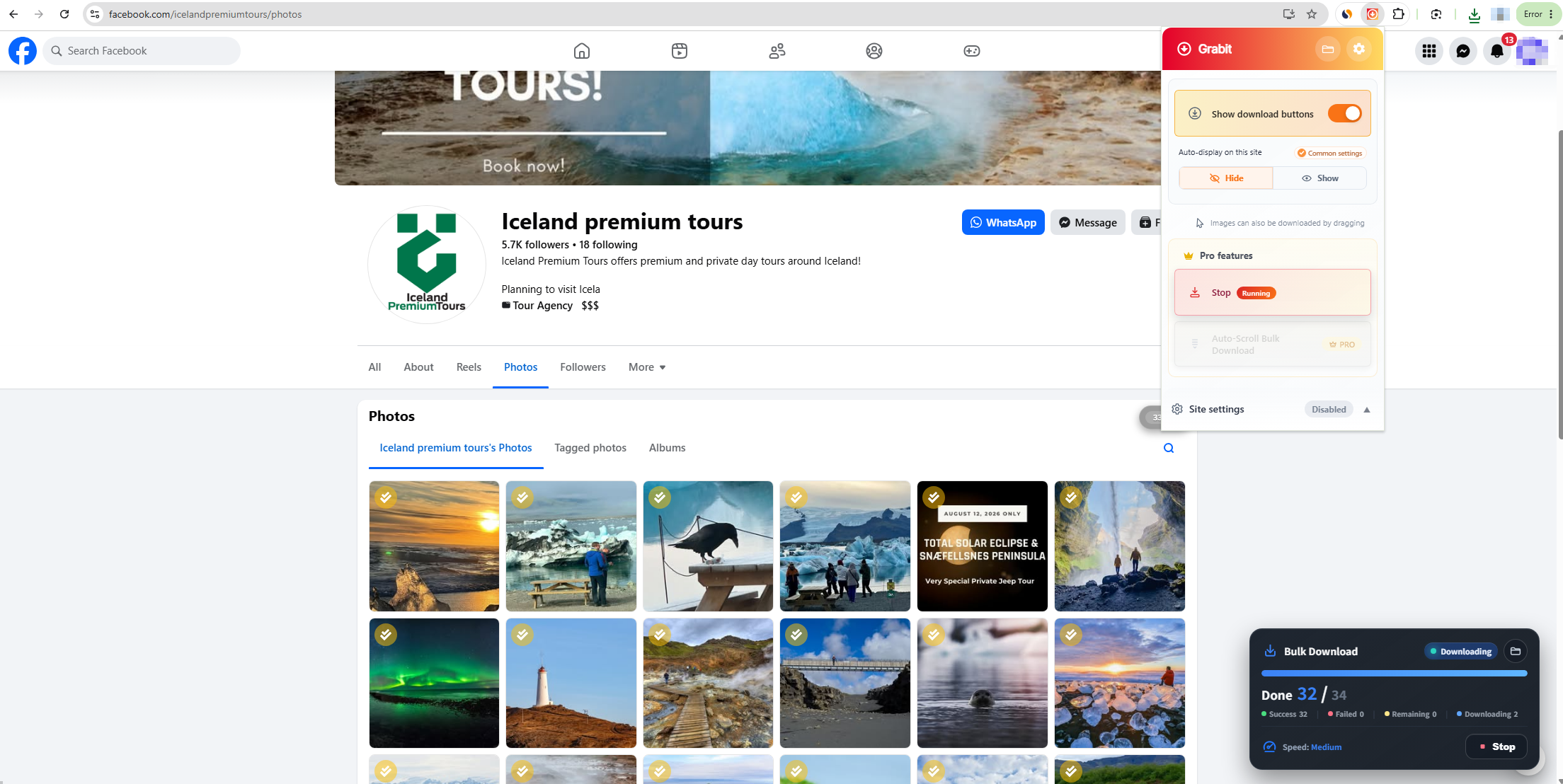Image resolution: width=1563 pixels, height=784 pixels.
Task: Open the browser downloads arrow icon
Action: coord(1475,14)
